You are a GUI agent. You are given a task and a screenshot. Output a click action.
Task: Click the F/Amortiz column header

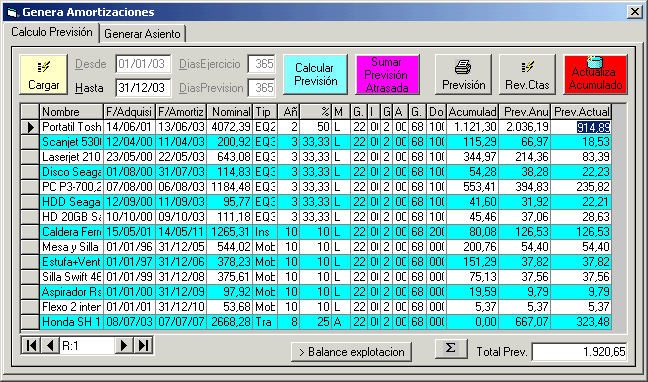pyautogui.click(x=181, y=112)
